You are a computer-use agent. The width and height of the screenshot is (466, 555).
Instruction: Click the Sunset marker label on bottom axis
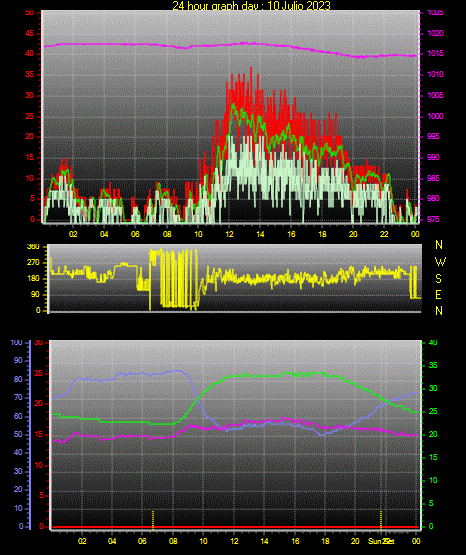pos(381,541)
